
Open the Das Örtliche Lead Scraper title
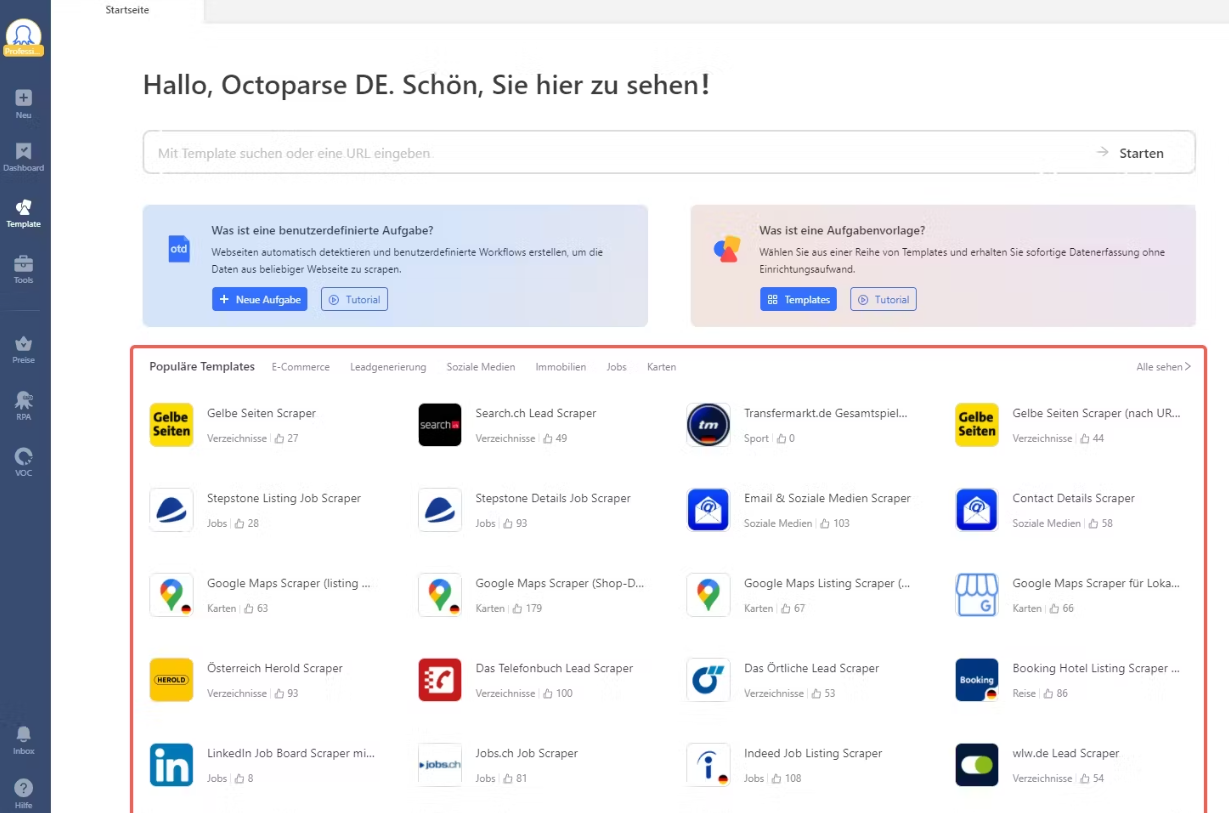tap(812, 668)
